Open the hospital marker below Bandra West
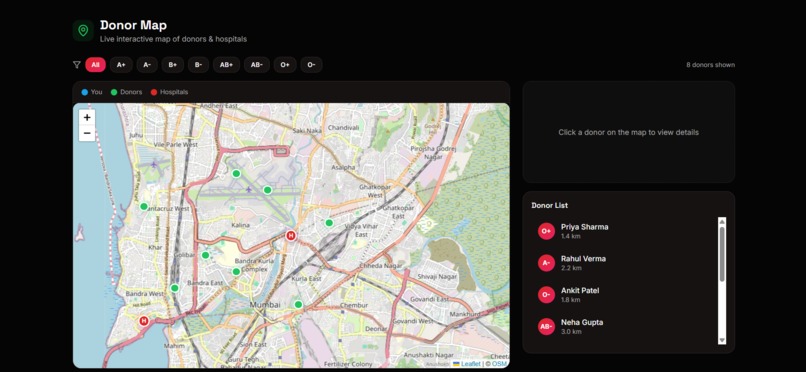The height and width of the screenshot is (372, 806). [144, 321]
